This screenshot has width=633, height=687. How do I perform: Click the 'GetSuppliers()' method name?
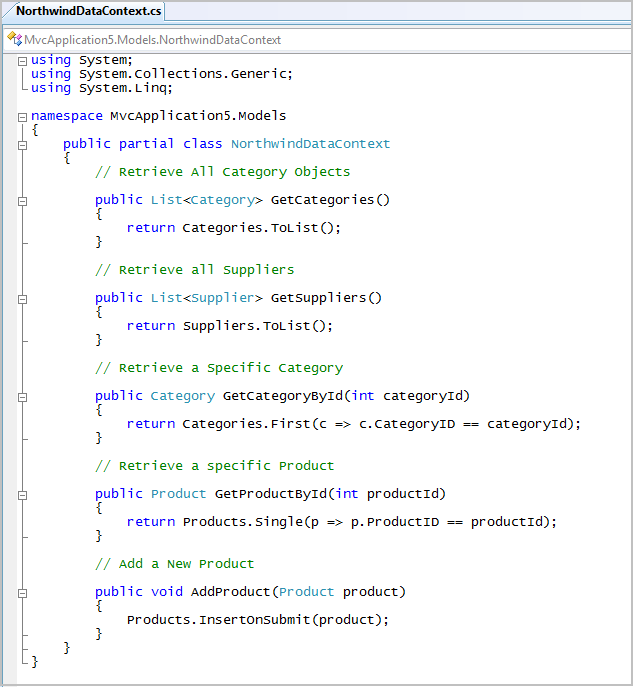coord(326,298)
